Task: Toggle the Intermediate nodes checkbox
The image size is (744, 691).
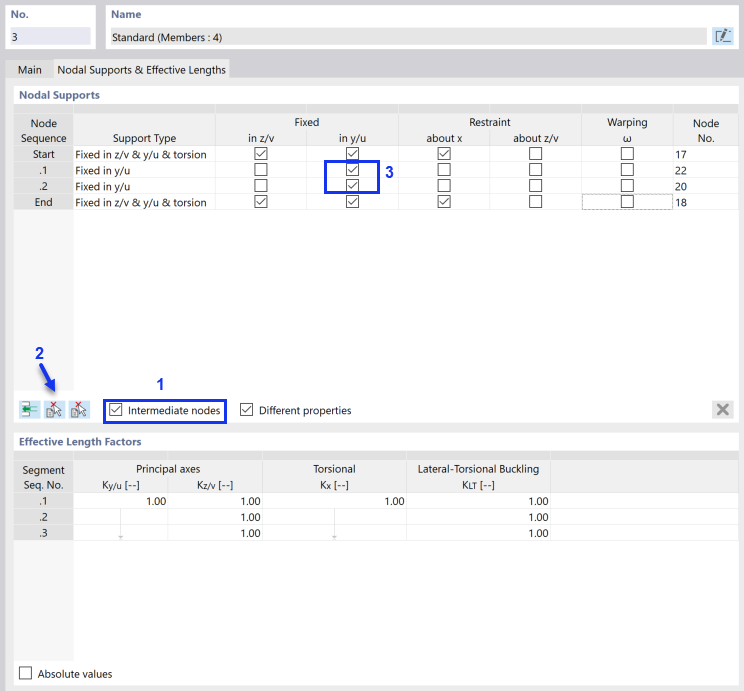Action: [x=116, y=410]
